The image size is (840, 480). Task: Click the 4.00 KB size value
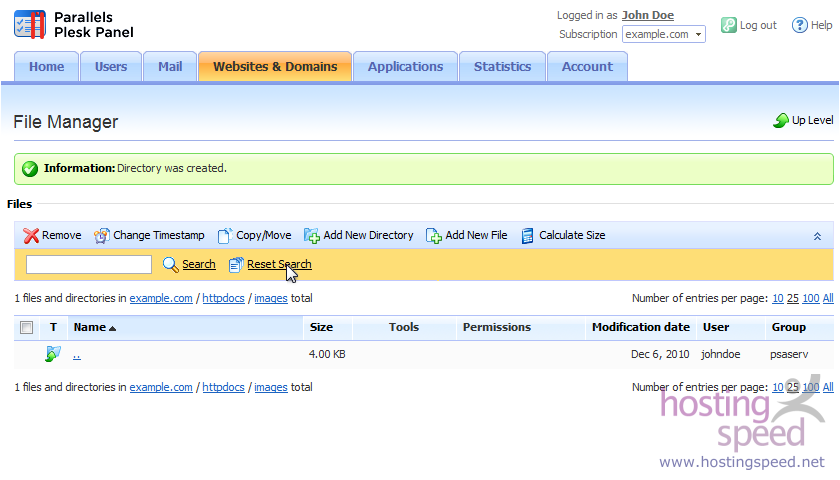[x=327, y=354]
